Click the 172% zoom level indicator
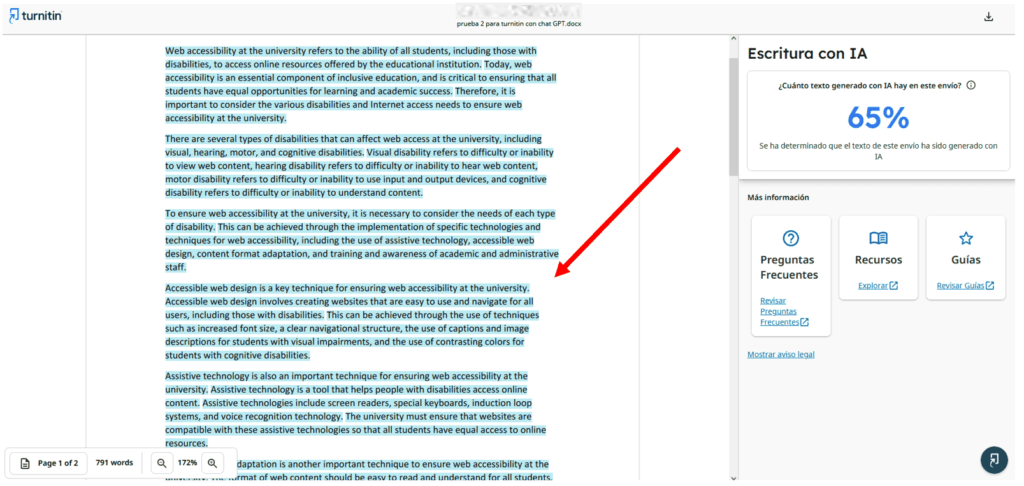Viewport: 1024px width, 486px height. [187, 463]
